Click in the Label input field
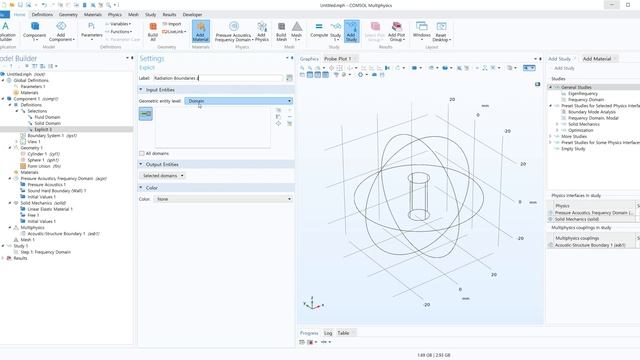This screenshot has height=360, width=640. pyautogui.click(x=218, y=78)
